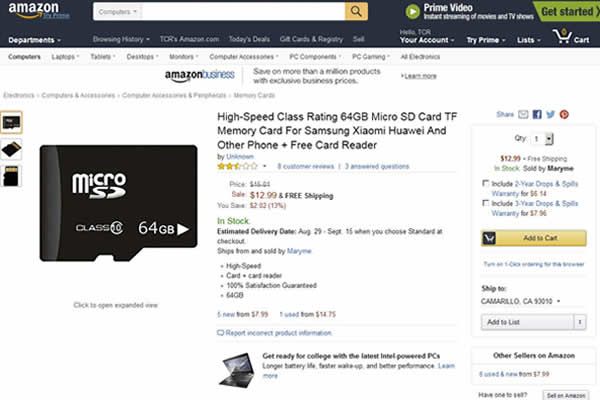Focus the Amazon search text field
This screenshot has height=400, width=600.
(x=243, y=12)
